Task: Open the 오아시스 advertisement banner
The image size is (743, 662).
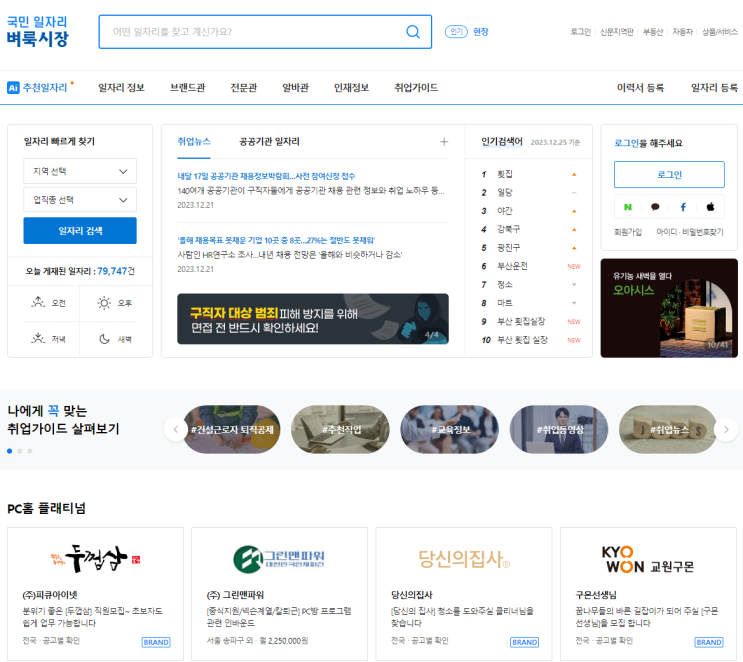Action: pyautogui.click(x=669, y=308)
